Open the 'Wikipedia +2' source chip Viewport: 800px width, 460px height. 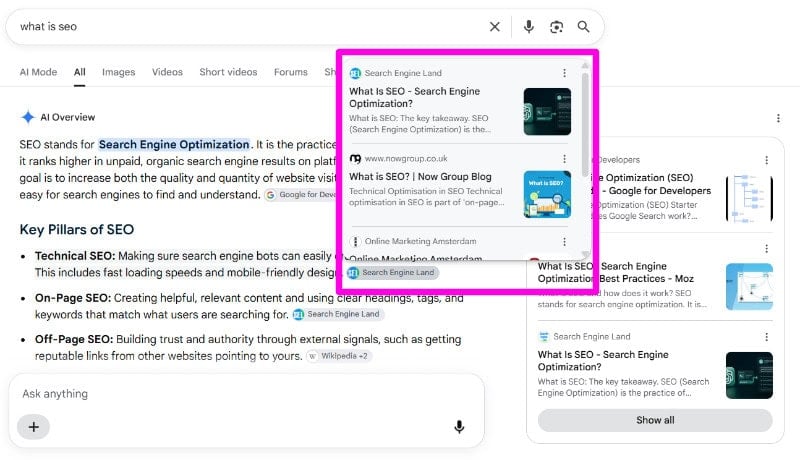tap(339, 356)
